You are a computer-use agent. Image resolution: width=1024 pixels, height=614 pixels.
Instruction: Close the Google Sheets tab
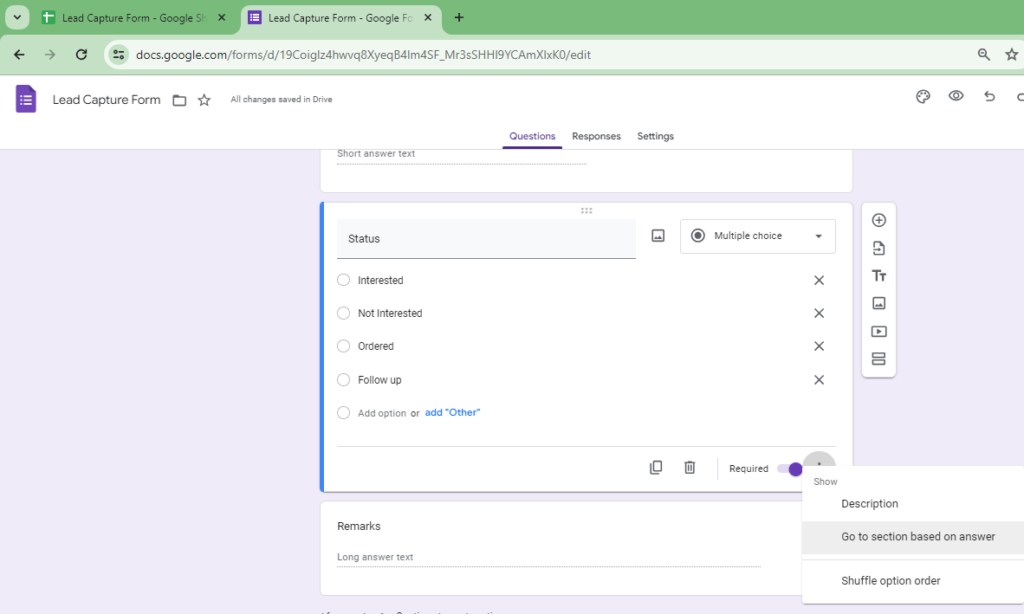222,18
